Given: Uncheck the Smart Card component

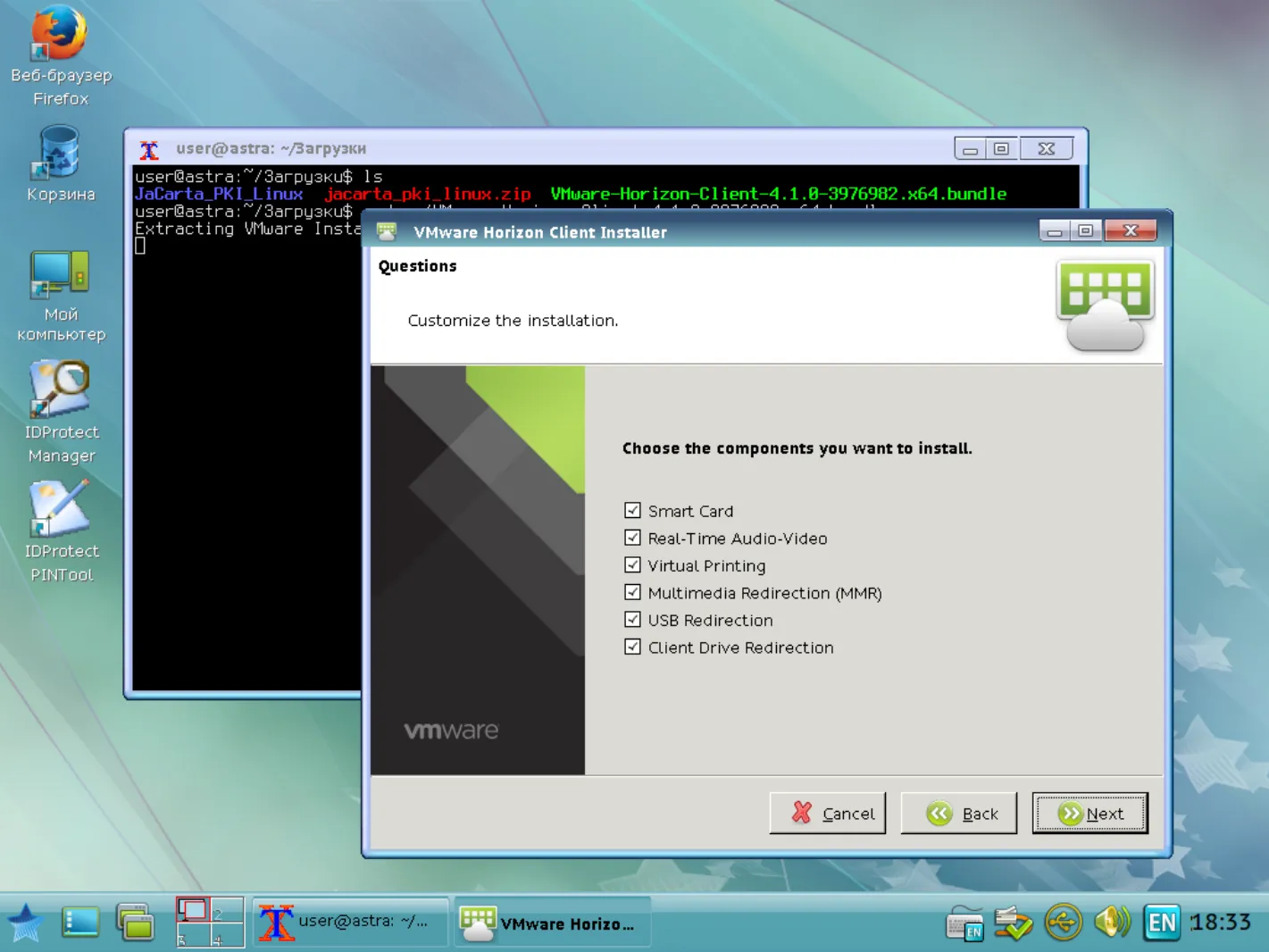Looking at the screenshot, I should (633, 511).
